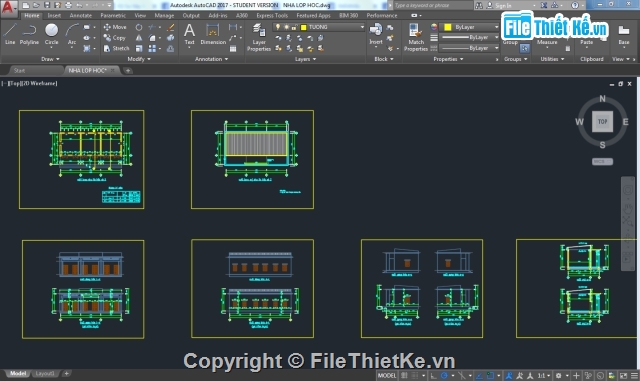
Task: Open the Parametric ribbon tab
Action: click(x=113, y=15)
